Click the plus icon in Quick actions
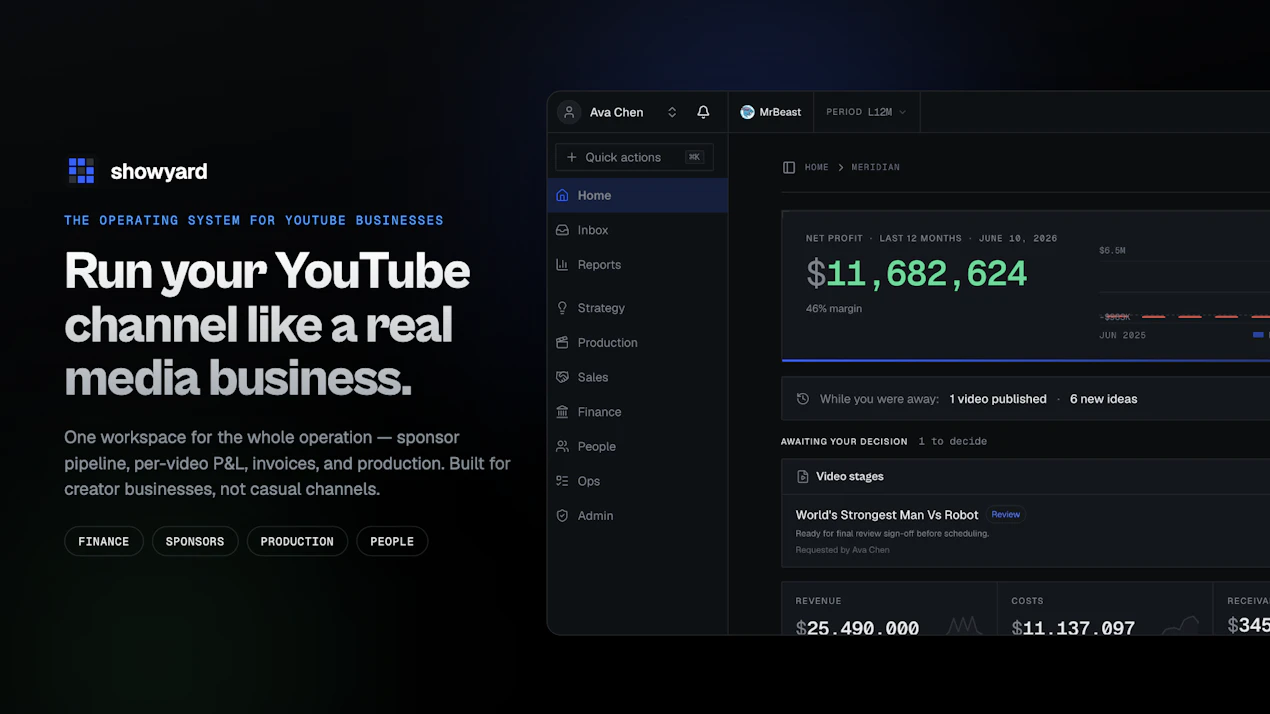 (572, 157)
